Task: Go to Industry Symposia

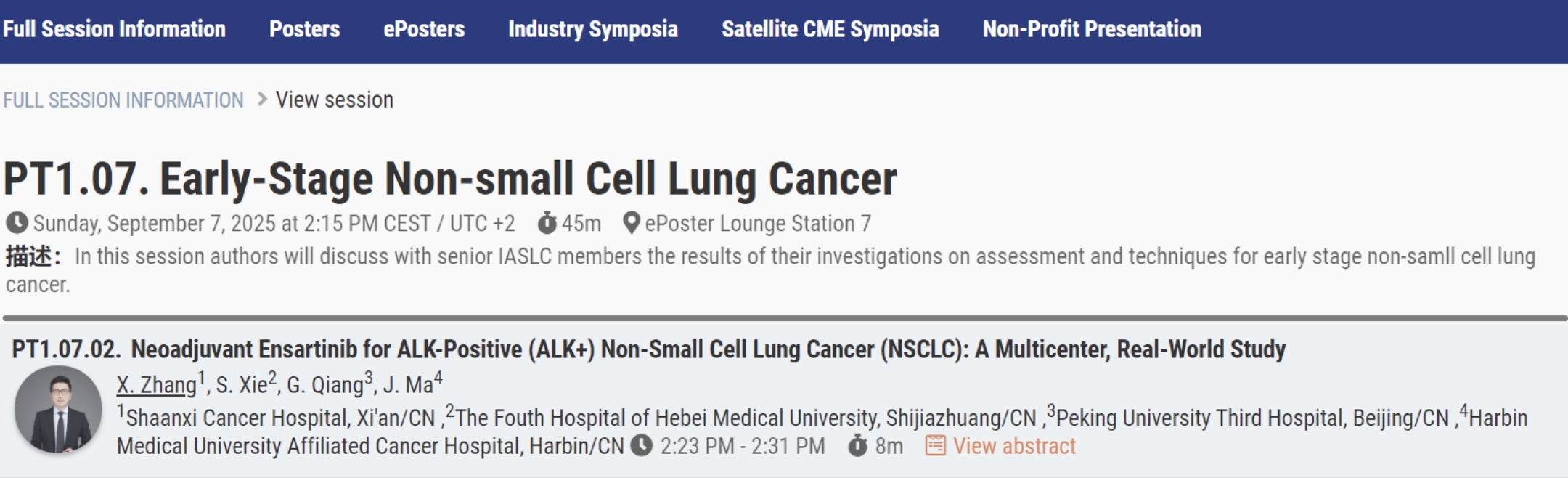Action: (x=593, y=29)
